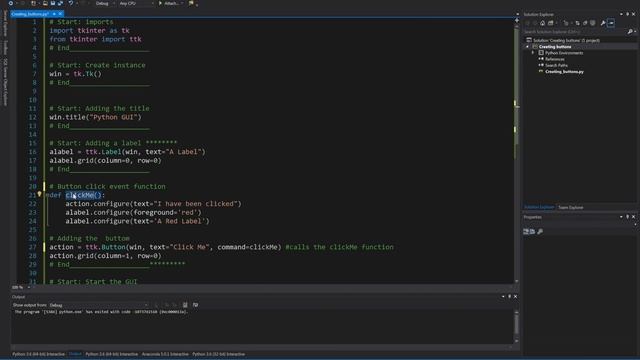Open the Any CPU platform dropdown
The image size is (640, 360).
pos(136,3)
